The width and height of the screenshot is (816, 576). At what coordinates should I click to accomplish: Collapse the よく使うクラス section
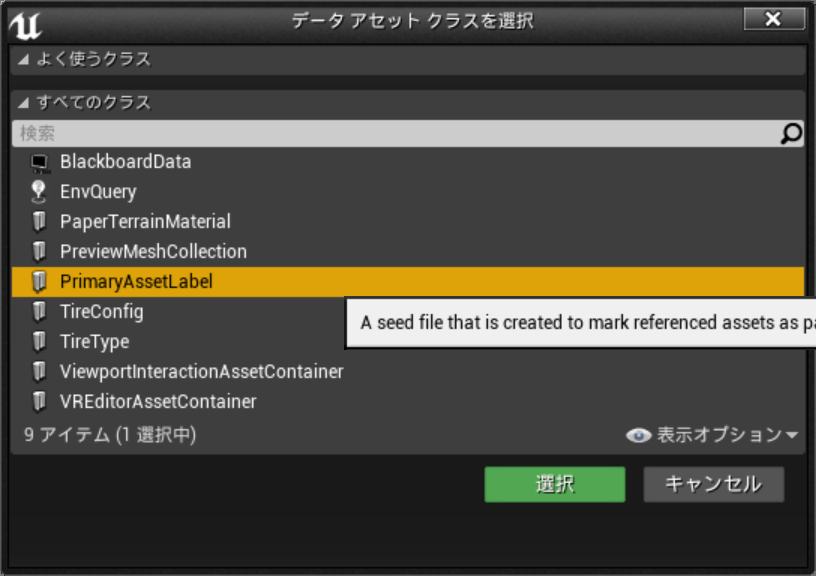click(x=23, y=59)
